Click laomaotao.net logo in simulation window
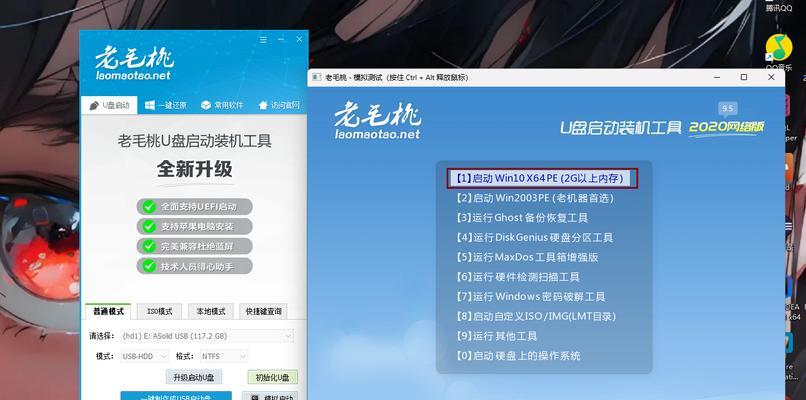 (x=377, y=120)
